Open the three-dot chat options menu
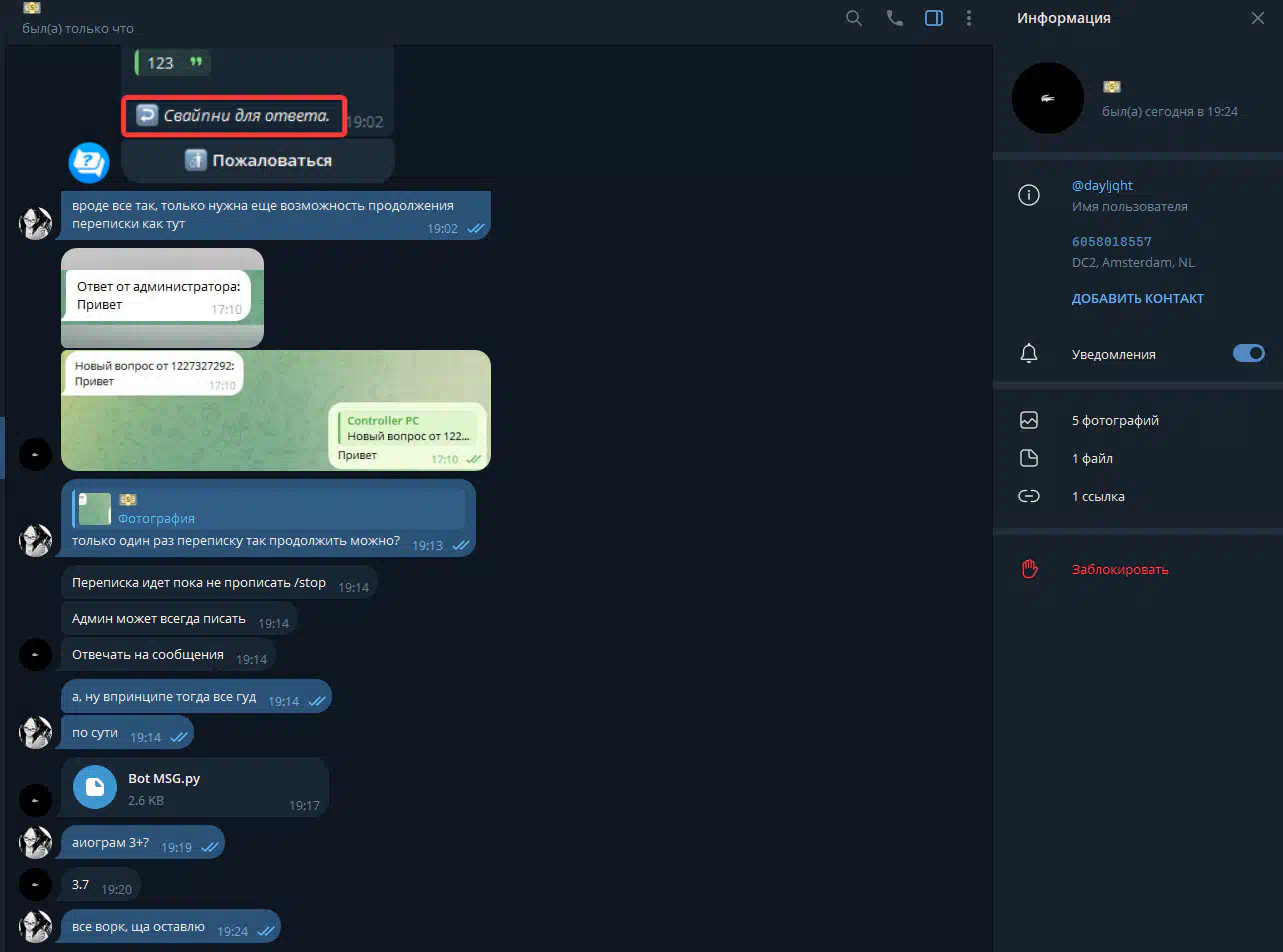Image resolution: width=1283 pixels, height=952 pixels. (x=968, y=18)
